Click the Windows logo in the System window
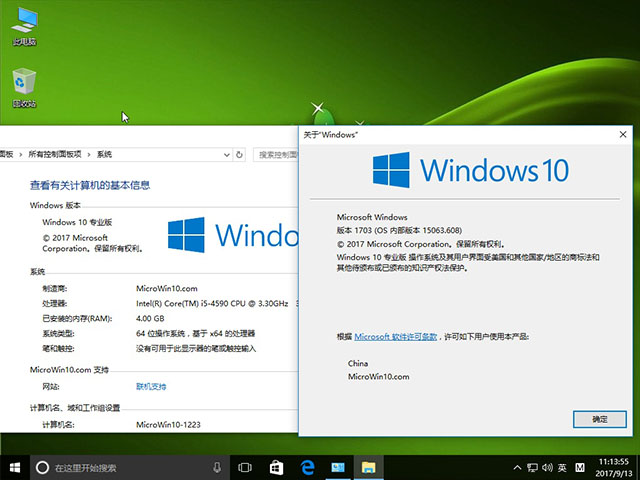Viewport: 640px width, 480px height. pos(233,235)
